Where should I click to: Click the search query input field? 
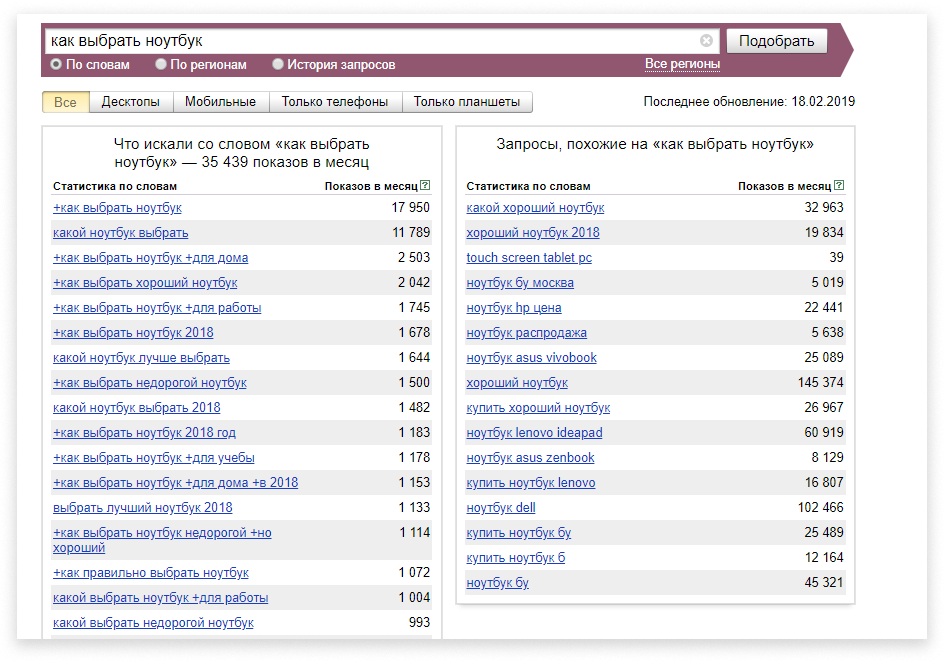[x=370, y=41]
